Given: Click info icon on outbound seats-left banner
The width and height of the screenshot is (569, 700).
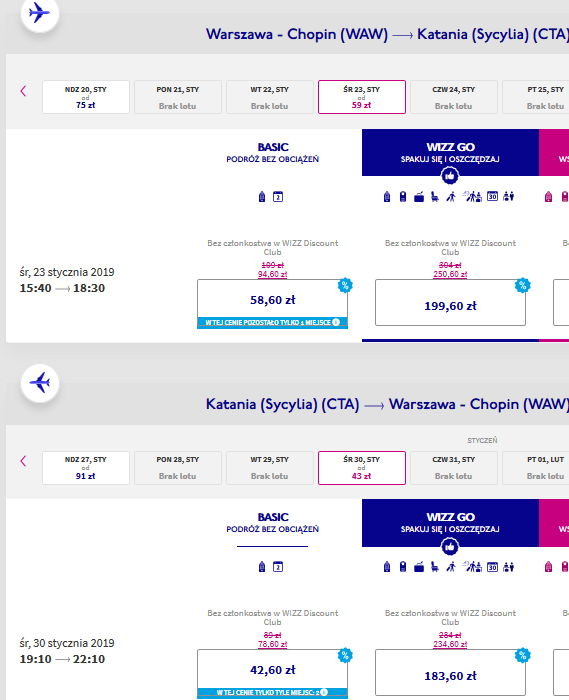Looking at the screenshot, I should pos(336,322).
